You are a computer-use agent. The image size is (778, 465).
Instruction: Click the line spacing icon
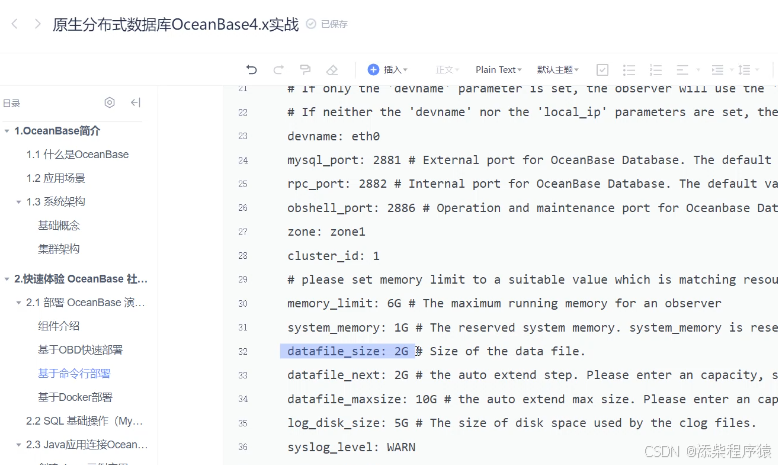tap(744, 70)
